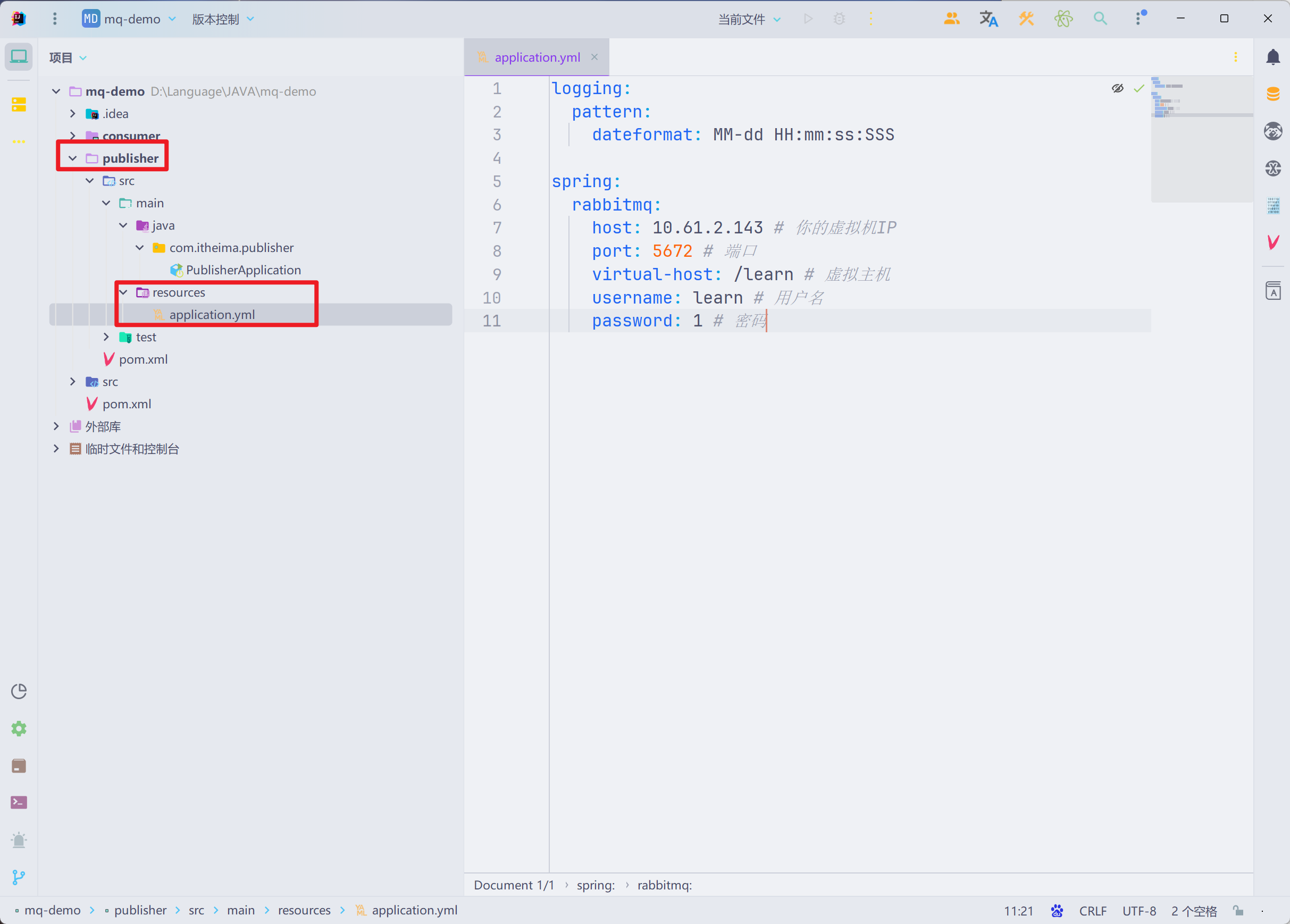This screenshot has width=1290, height=924.
Task: Switch to the application.yml editor tab
Action: click(x=537, y=57)
